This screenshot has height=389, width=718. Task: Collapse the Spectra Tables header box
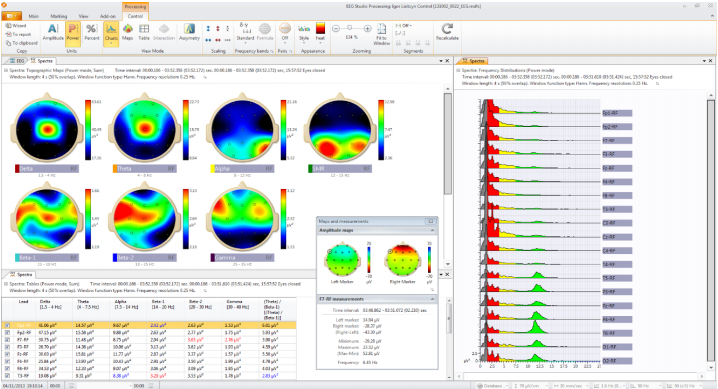click(6, 284)
